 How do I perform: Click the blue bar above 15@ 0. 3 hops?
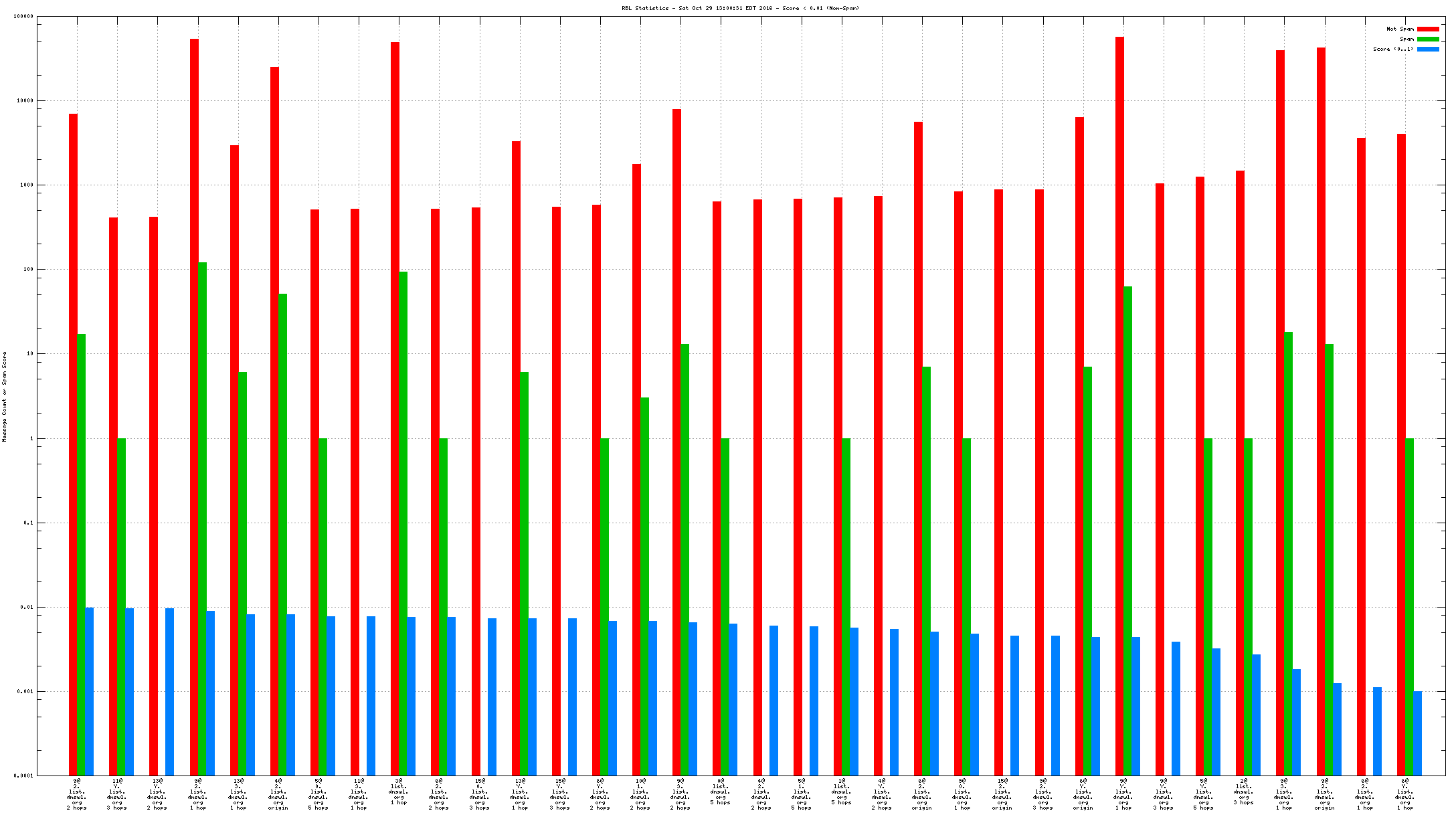pos(492,696)
